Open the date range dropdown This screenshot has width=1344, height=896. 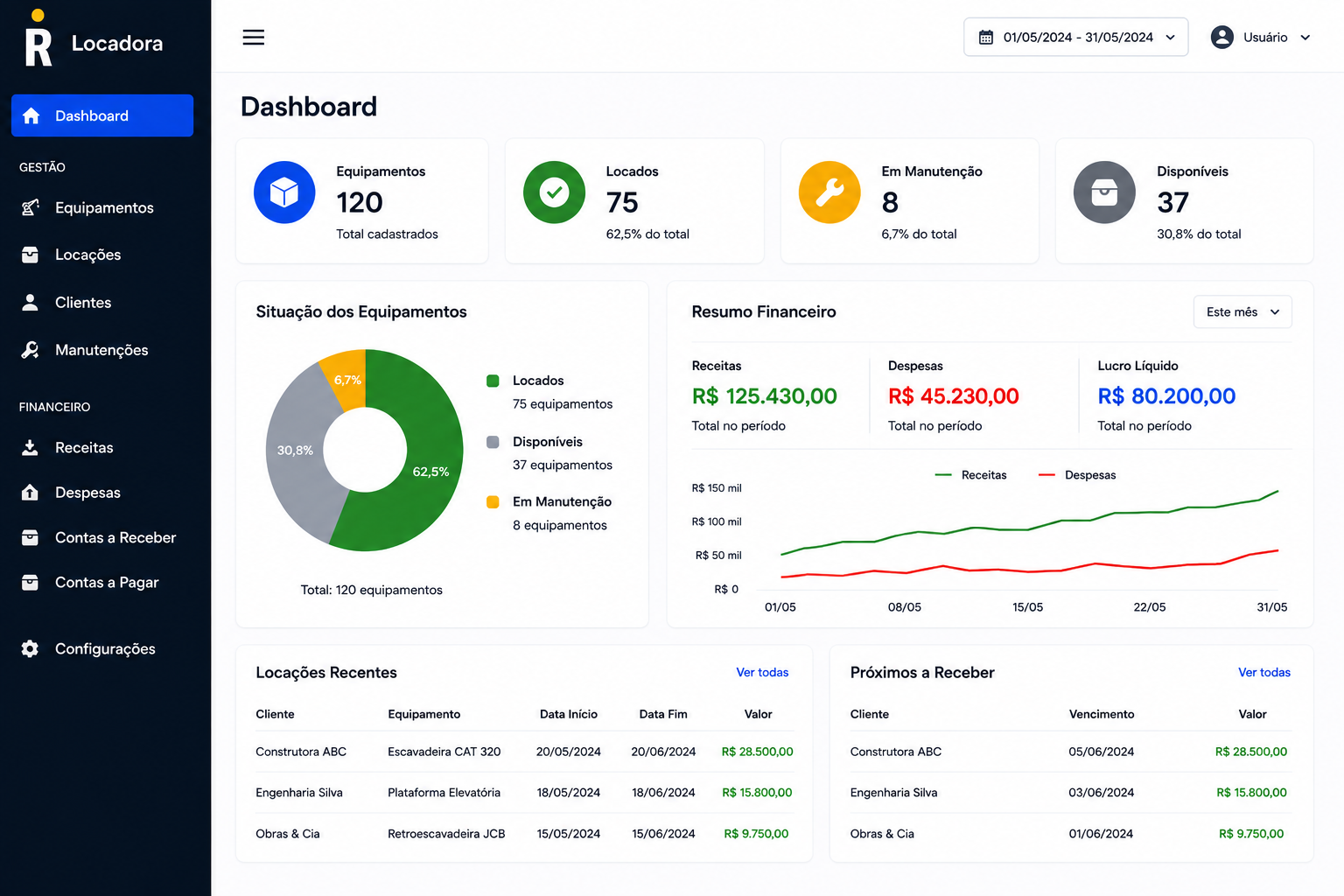point(1076,37)
